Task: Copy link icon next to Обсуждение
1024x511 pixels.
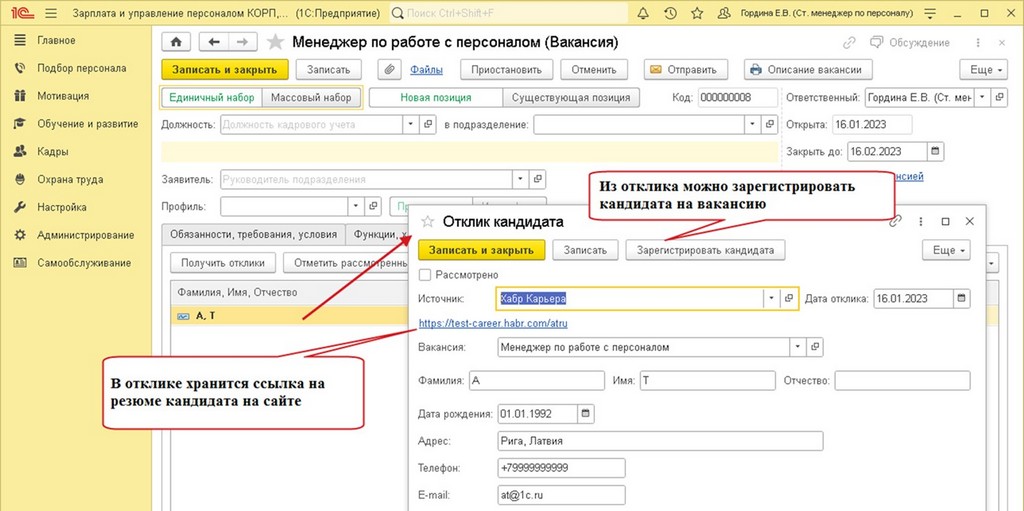Action: [x=849, y=42]
